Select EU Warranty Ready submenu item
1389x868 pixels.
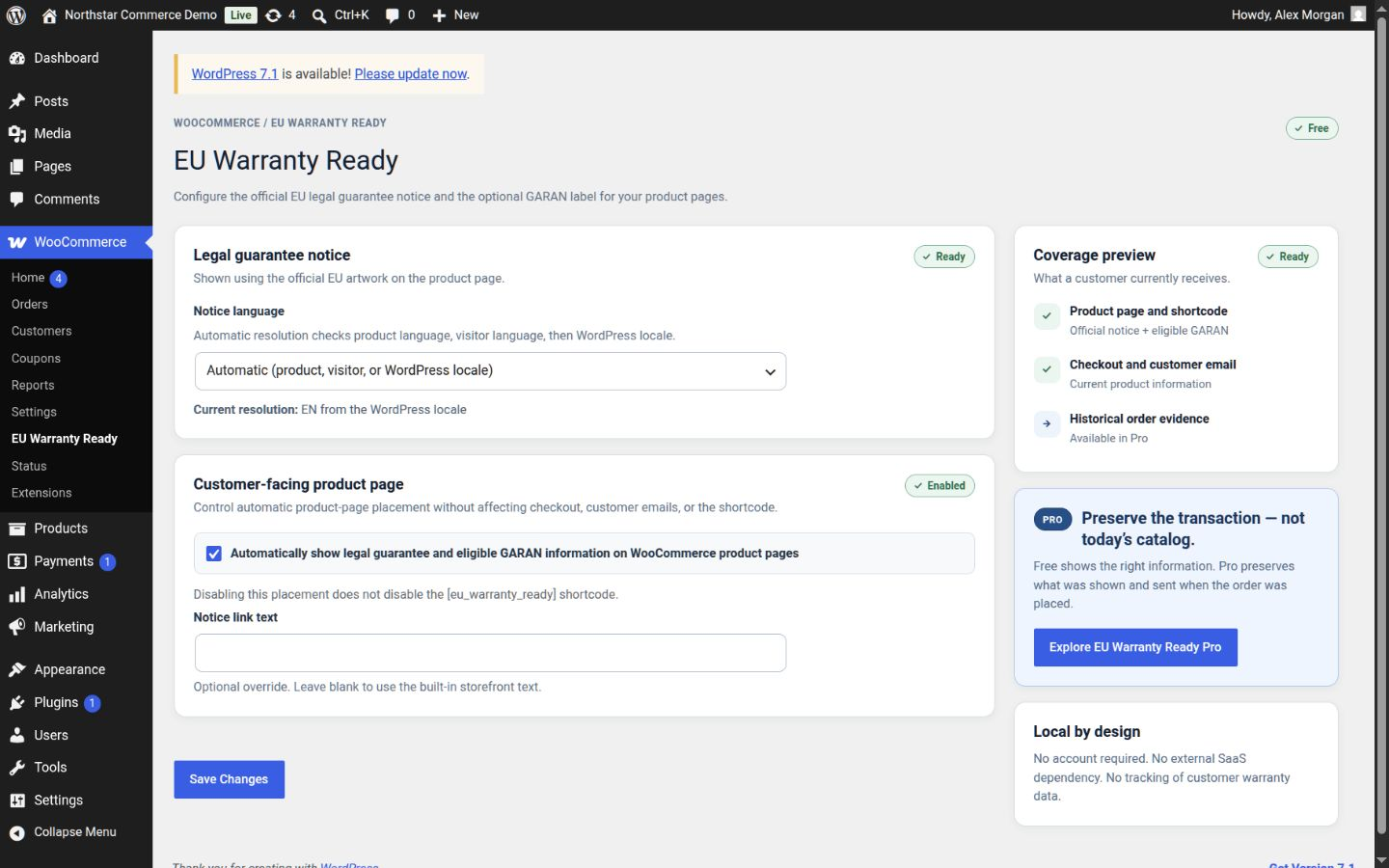pyautogui.click(x=65, y=439)
